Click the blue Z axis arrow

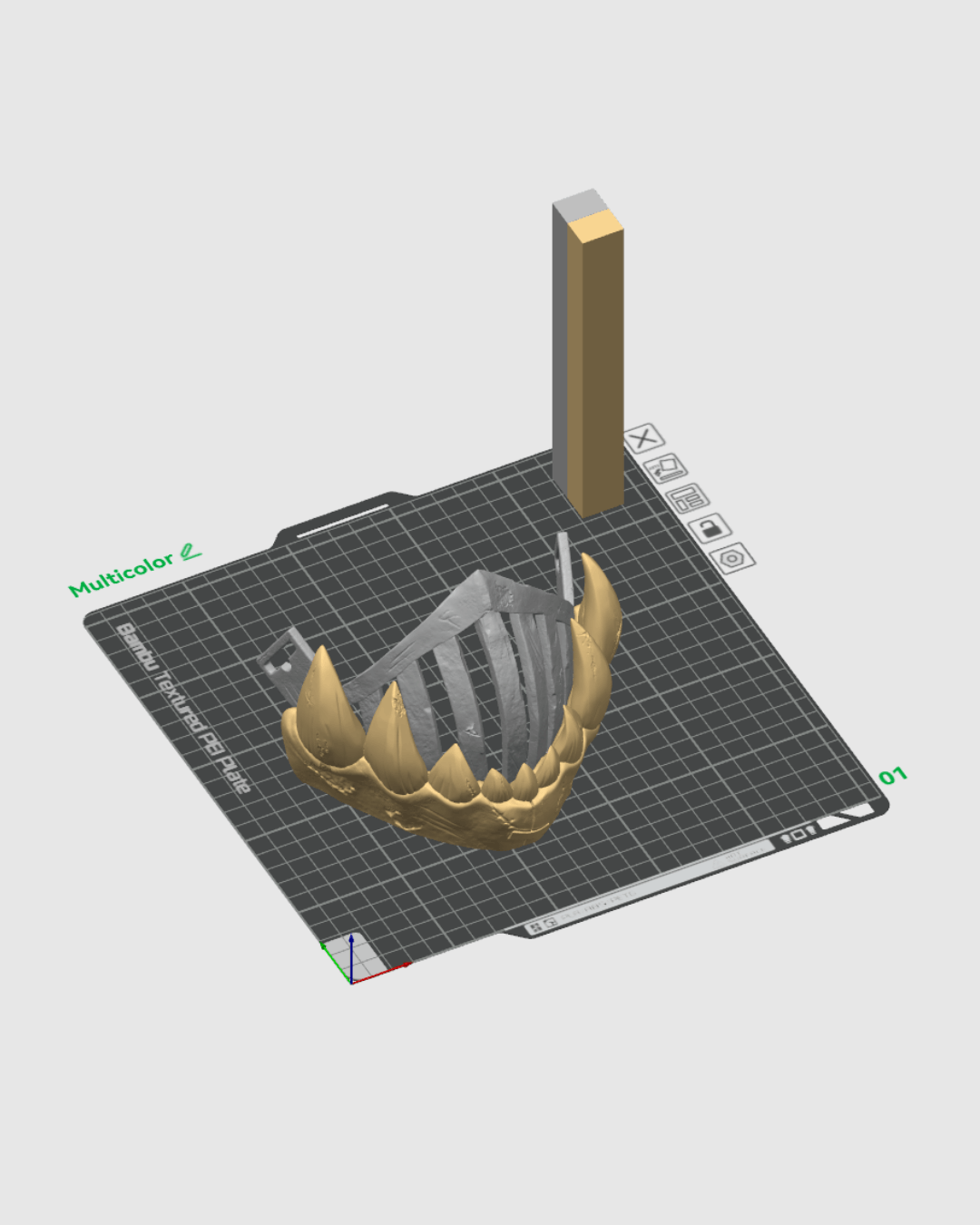tap(351, 948)
